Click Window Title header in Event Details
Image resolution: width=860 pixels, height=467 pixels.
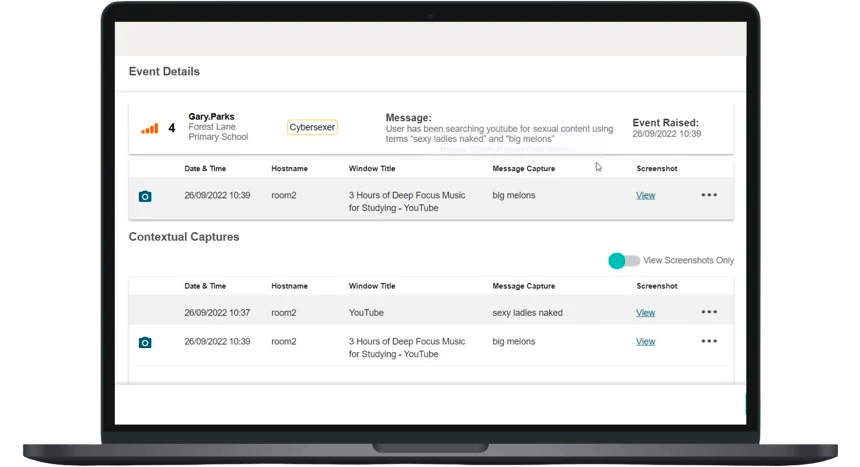tap(371, 169)
